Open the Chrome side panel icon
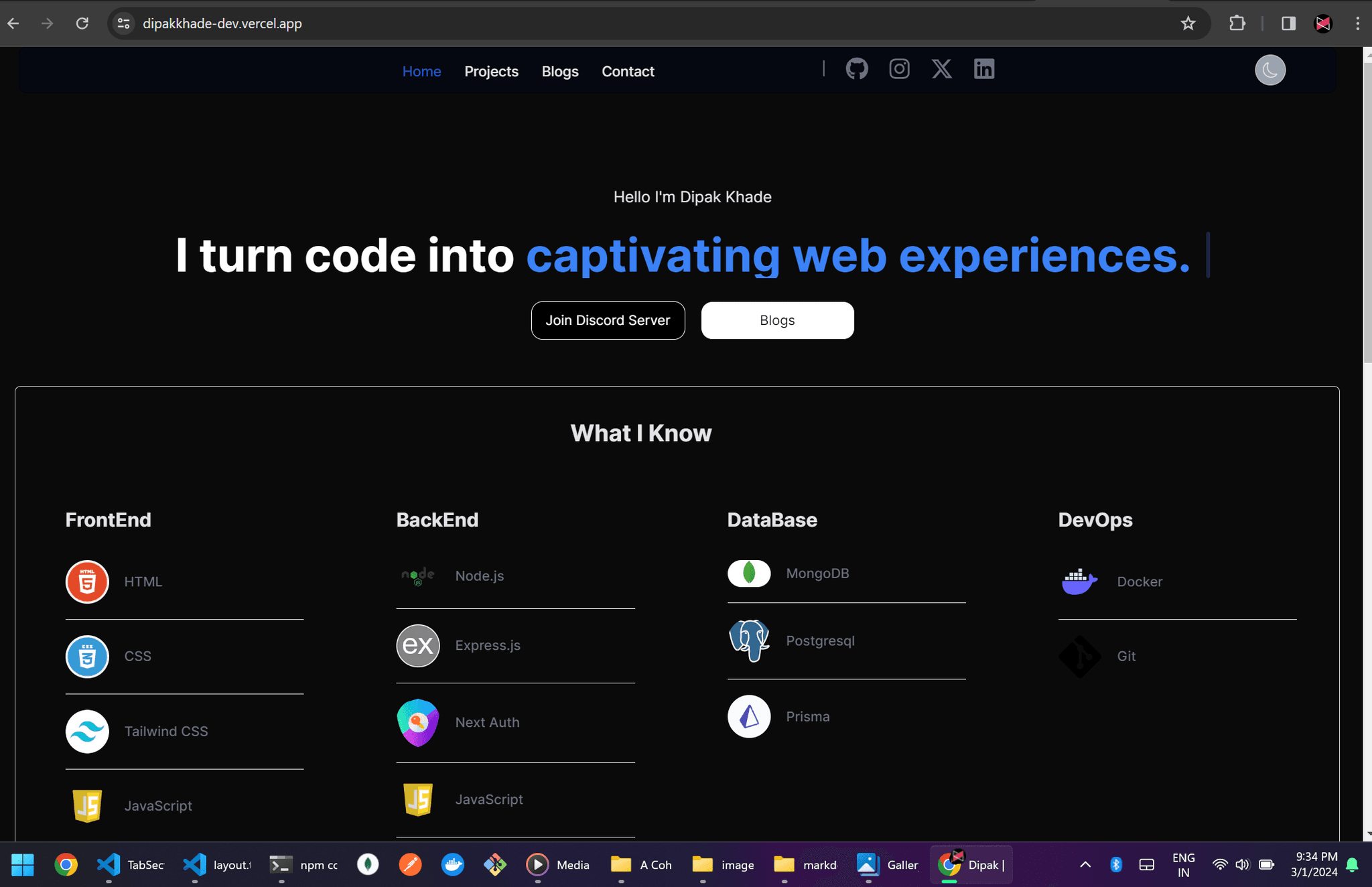The height and width of the screenshot is (887, 1372). [1288, 23]
